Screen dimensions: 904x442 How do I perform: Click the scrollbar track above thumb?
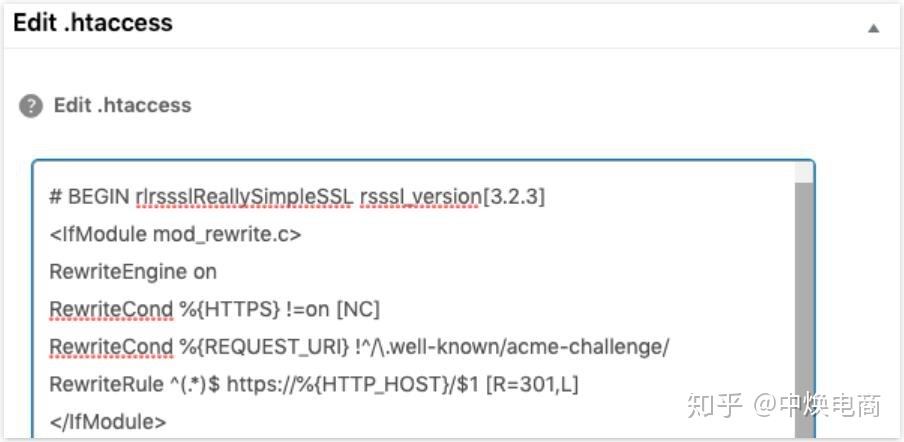(804, 172)
